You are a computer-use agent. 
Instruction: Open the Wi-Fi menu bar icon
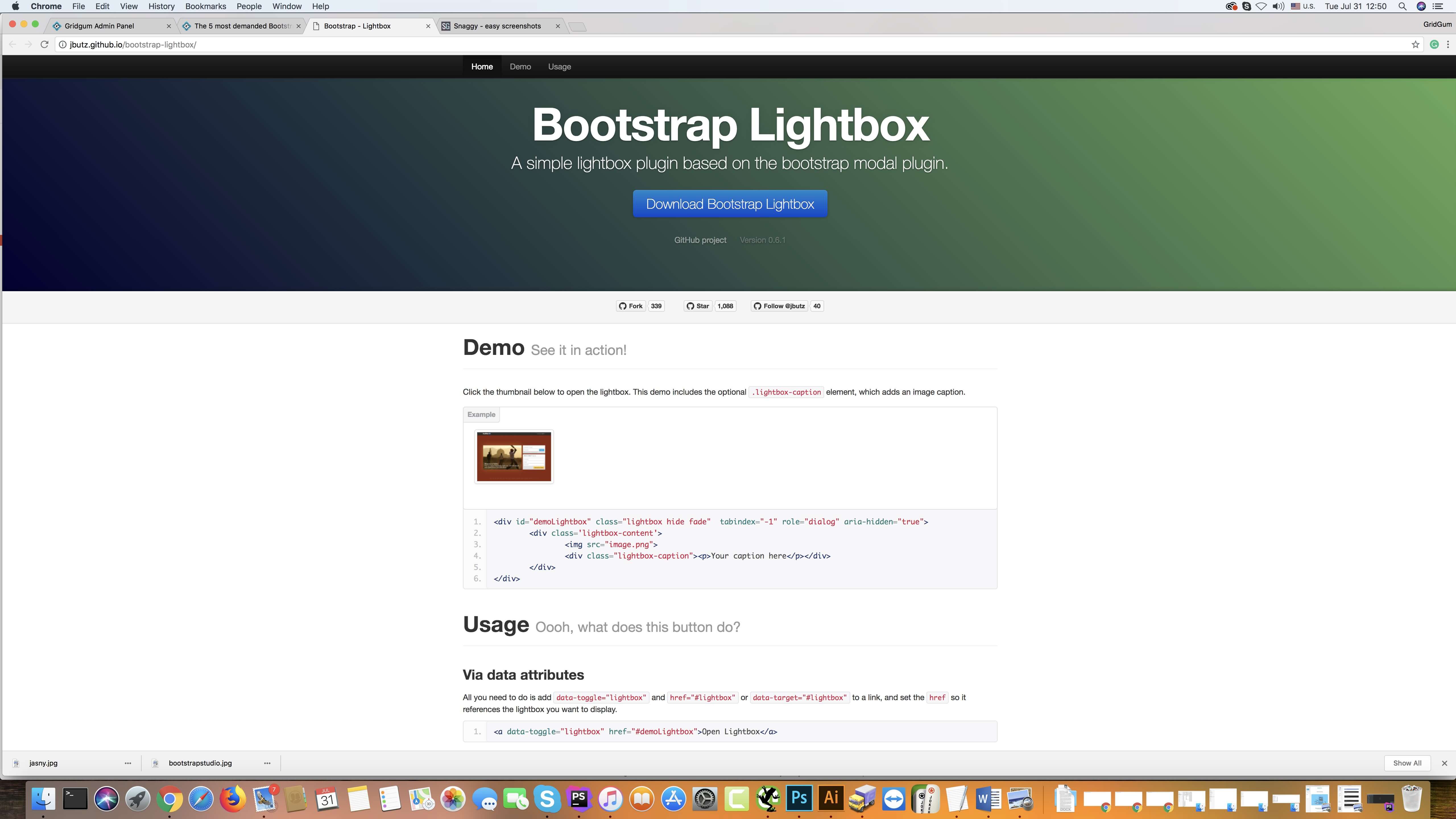[x=1261, y=6]
